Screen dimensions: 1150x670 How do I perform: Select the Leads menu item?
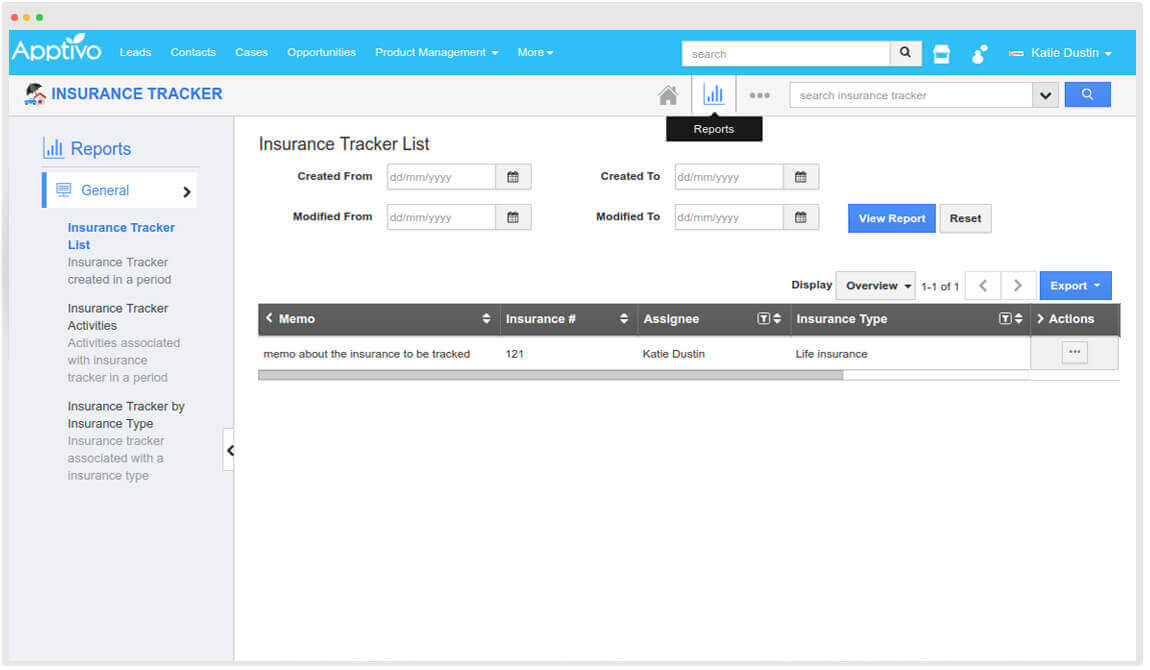point(135,52)
